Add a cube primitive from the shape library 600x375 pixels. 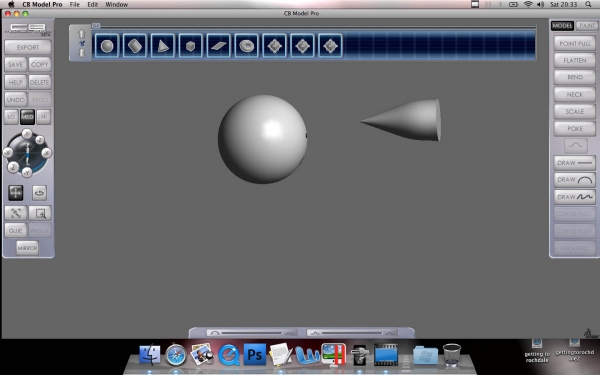(191, 46)
